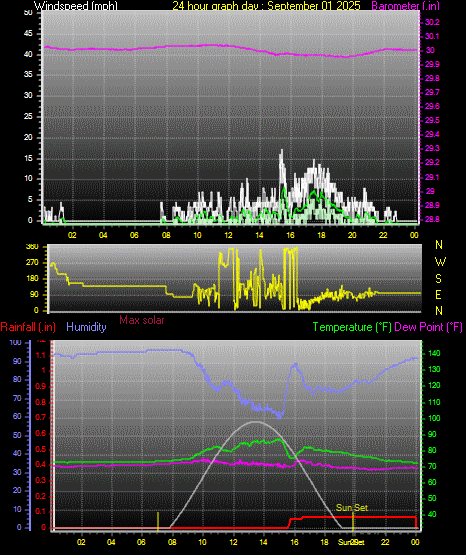Click the '24 hour graph day : September 01 2025' title

click(266, 5)
